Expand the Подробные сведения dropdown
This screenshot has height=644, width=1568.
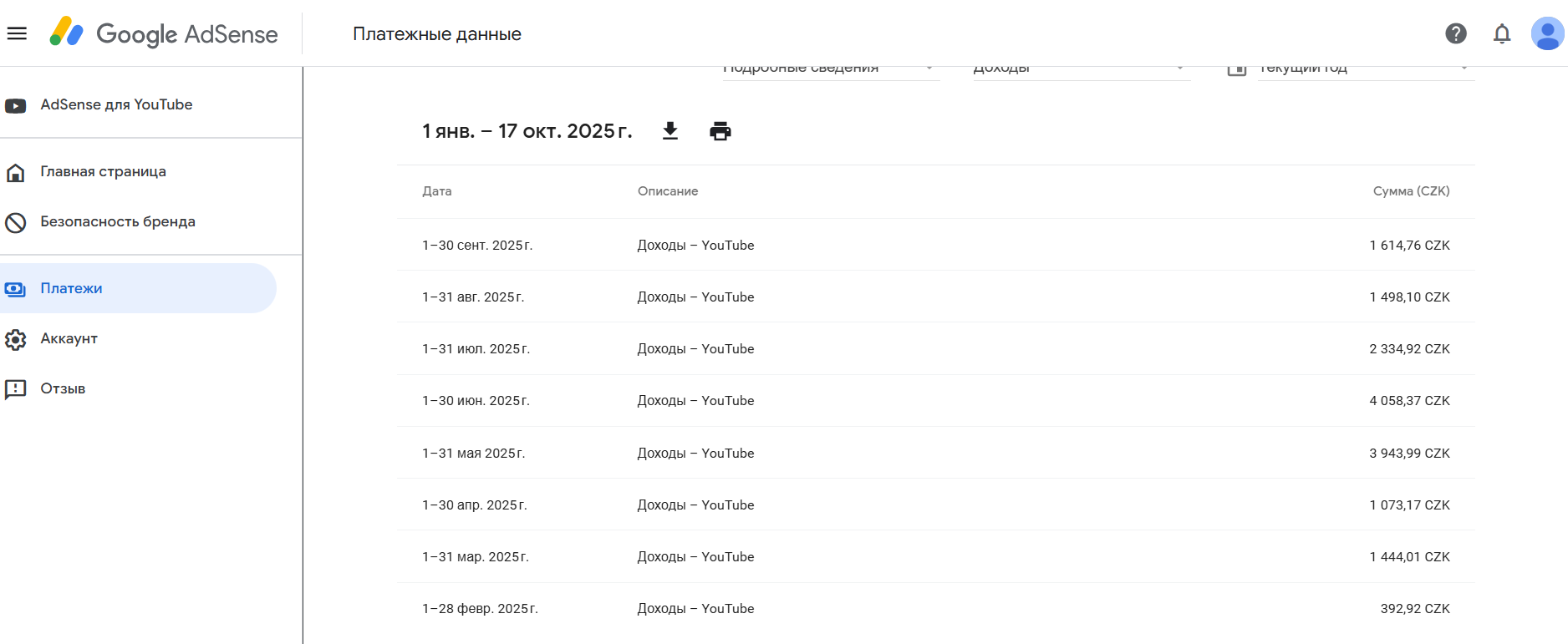coord(831,72)
